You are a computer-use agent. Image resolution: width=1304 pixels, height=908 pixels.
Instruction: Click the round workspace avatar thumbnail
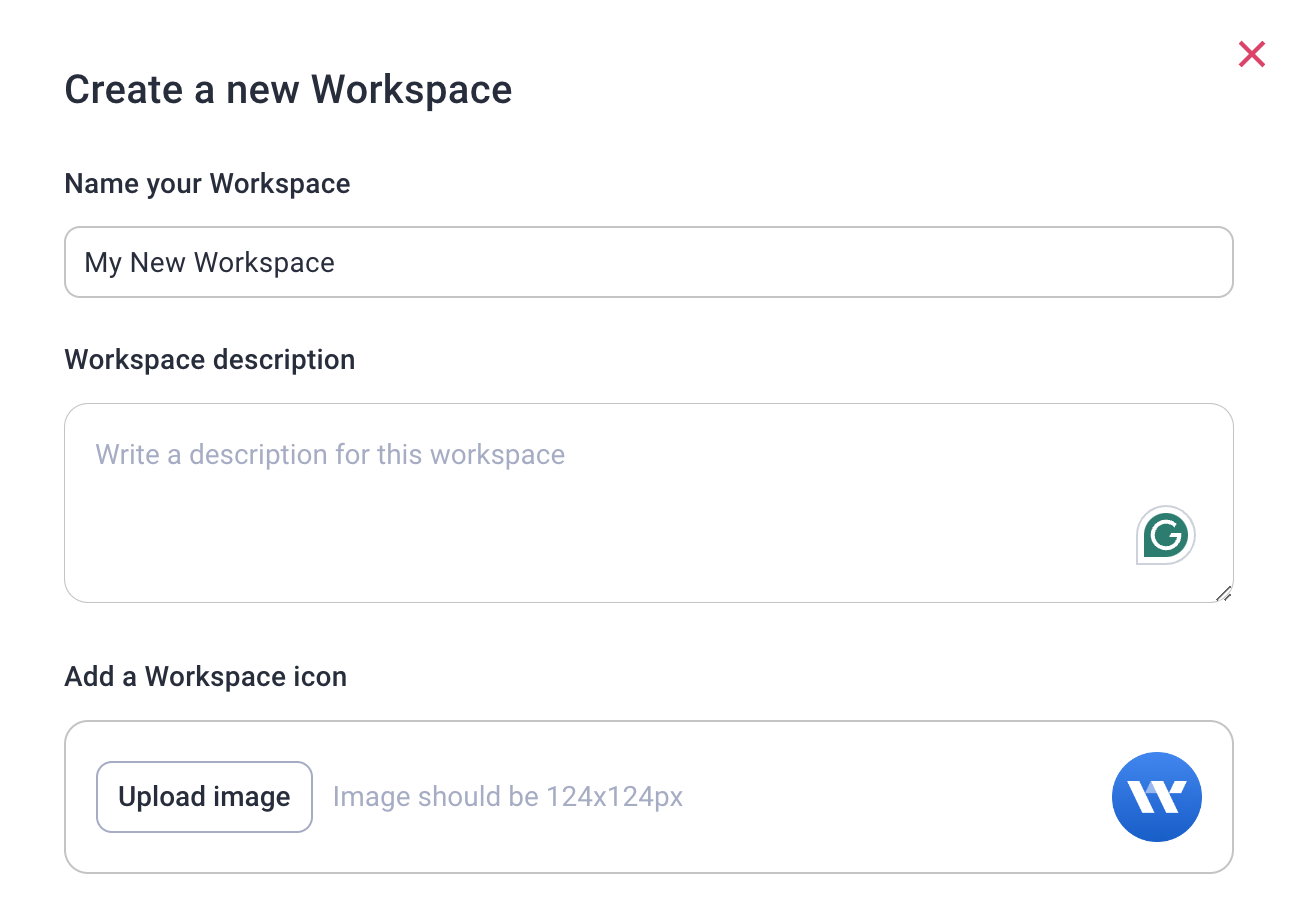coord(1156,797)
